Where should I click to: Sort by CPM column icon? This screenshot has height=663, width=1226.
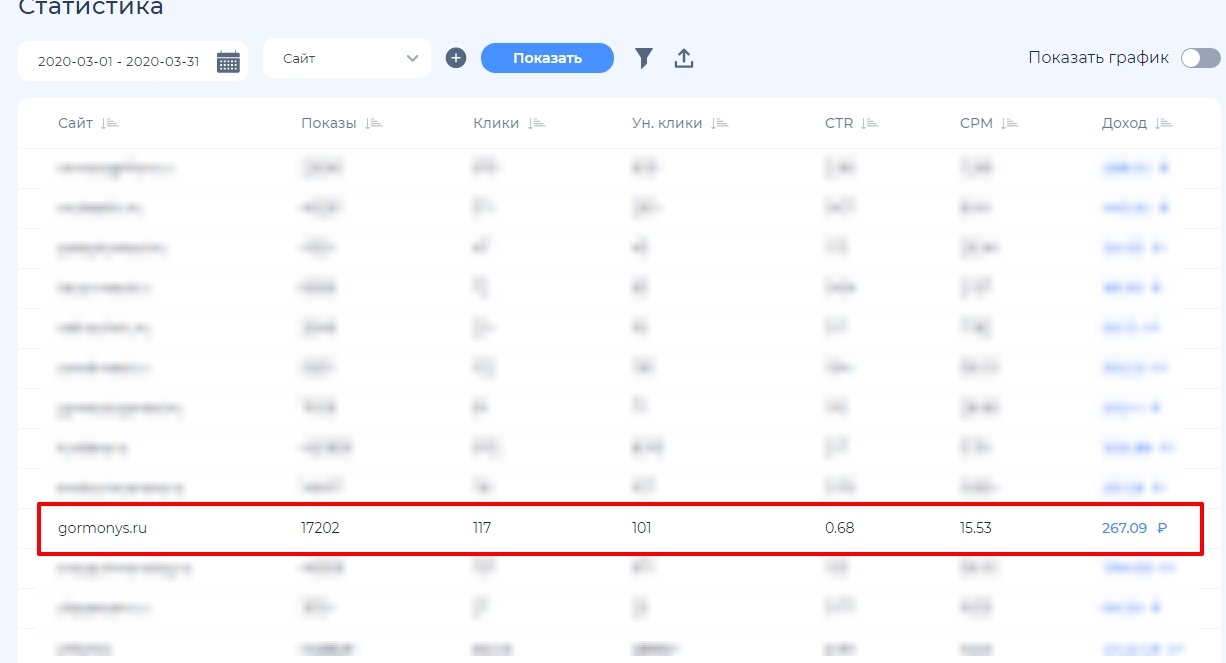(1010, 123)
